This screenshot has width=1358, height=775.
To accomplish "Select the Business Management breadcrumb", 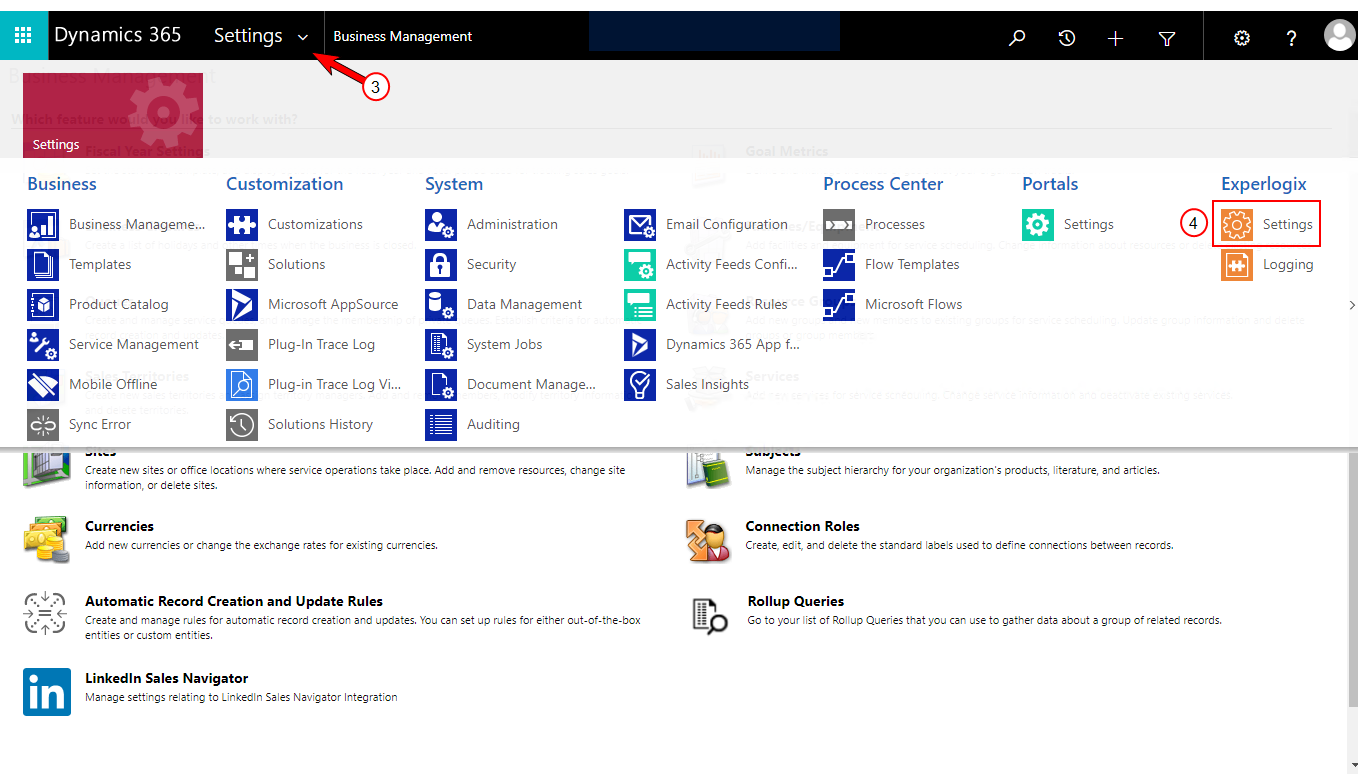I will pos(403,36).
